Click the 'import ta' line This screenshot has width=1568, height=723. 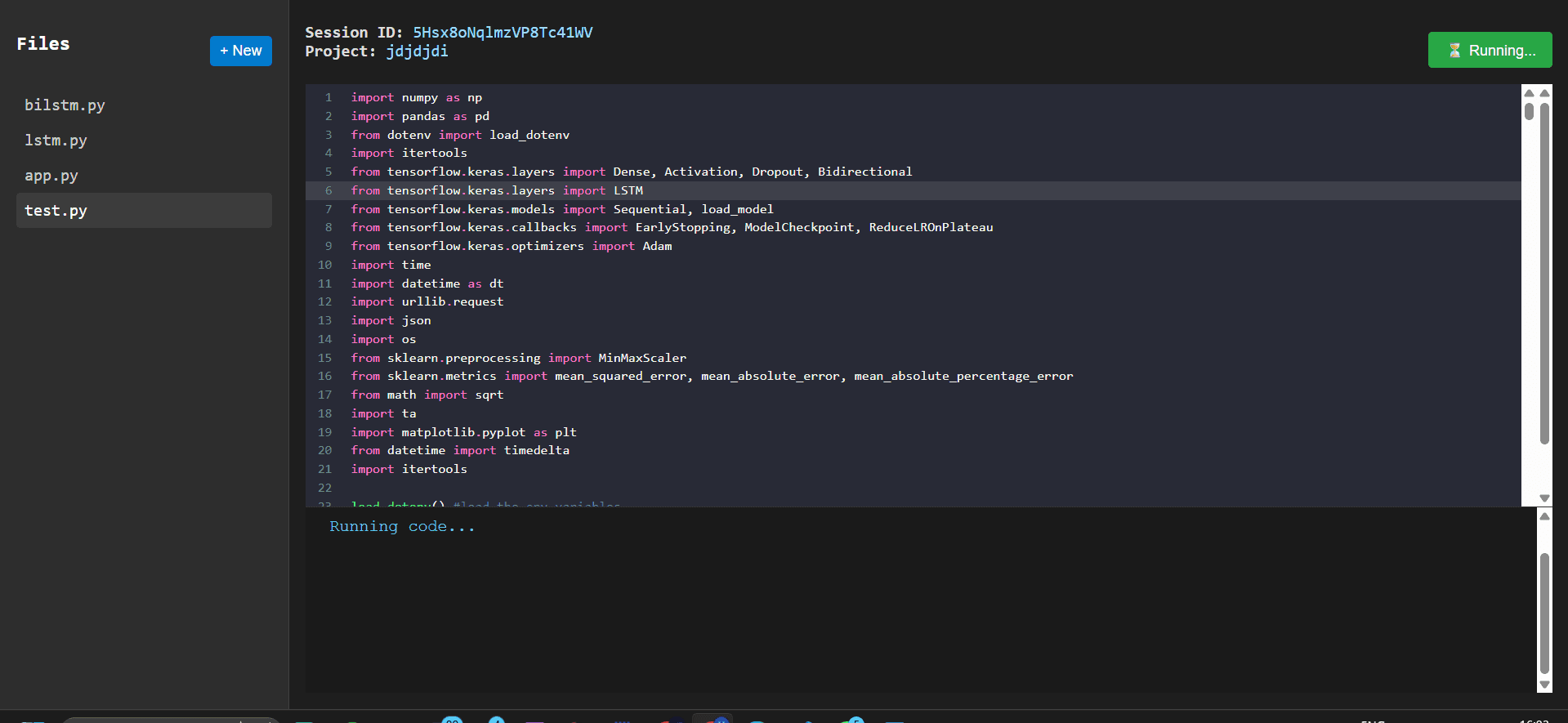point(383,413)
